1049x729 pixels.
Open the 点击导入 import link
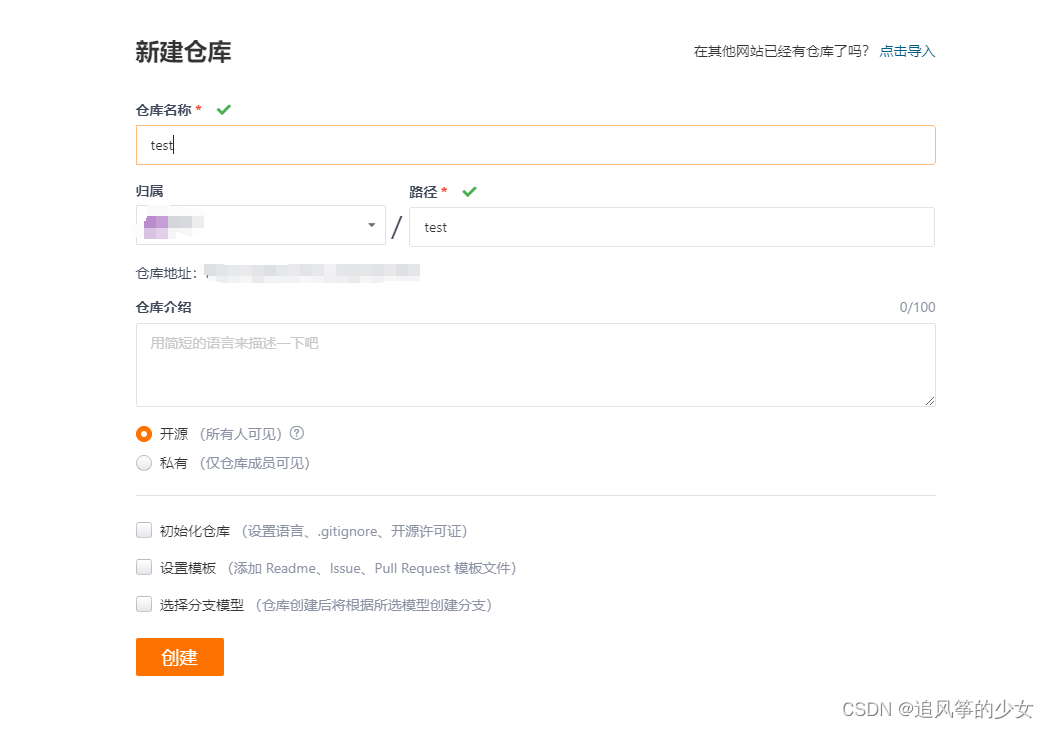[x=906, y=50]
